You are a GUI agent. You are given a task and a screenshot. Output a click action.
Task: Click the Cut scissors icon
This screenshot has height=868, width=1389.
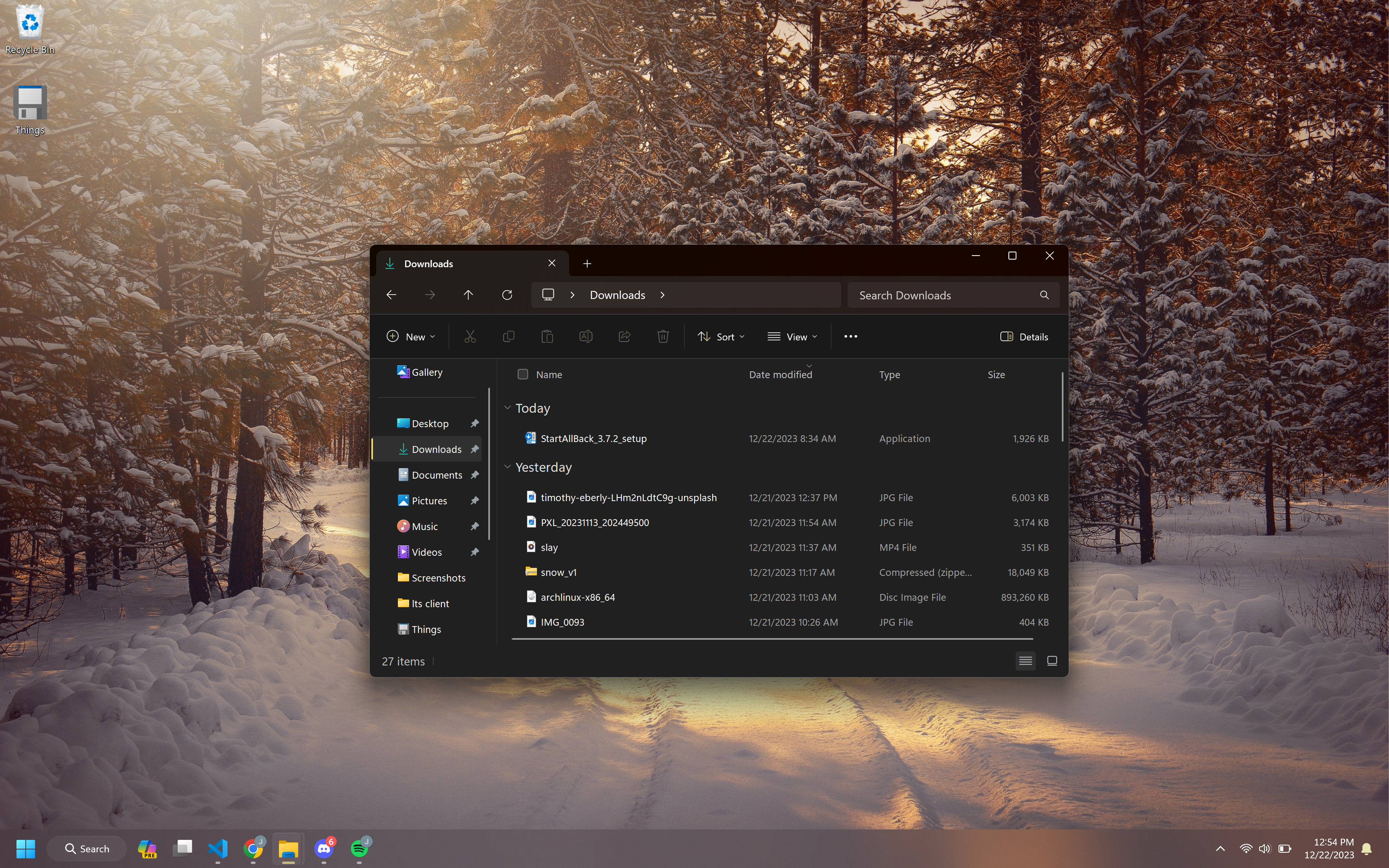point(470,336)
